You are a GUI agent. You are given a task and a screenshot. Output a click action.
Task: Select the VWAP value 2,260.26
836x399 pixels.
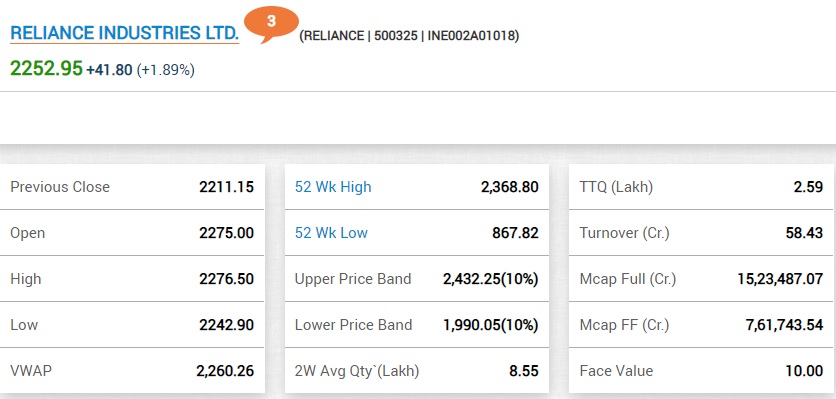coord(225,371)
